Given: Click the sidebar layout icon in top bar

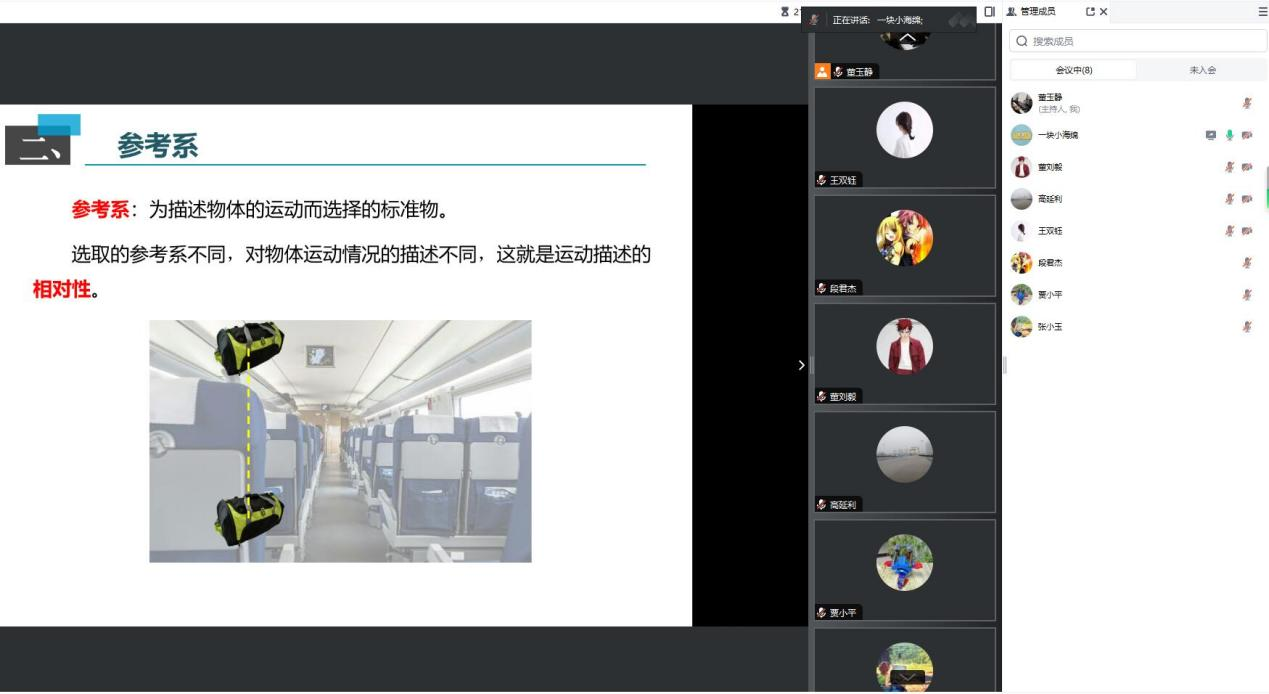Looking at the screenshot, I should click(x=989, y=12).
